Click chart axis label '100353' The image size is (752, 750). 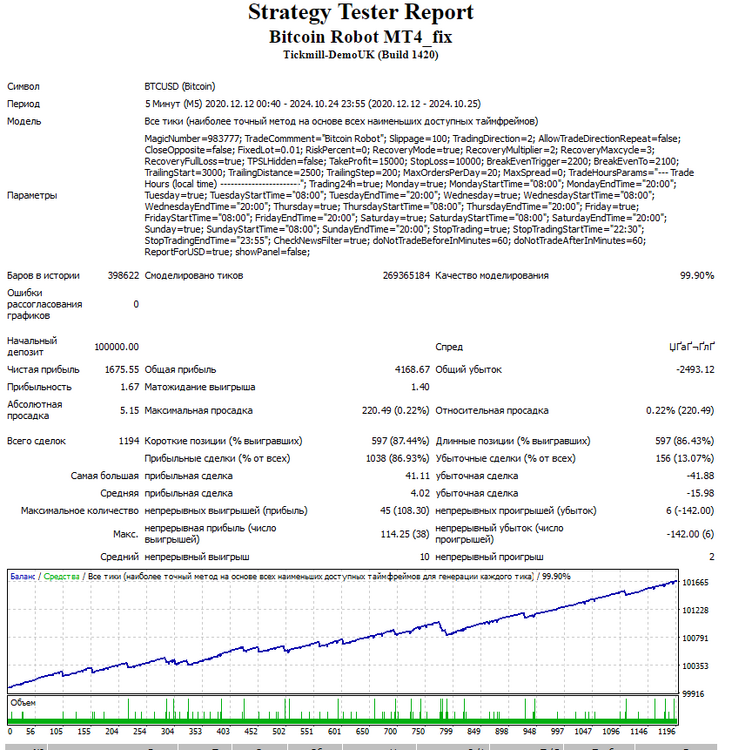tap(695, 666)
